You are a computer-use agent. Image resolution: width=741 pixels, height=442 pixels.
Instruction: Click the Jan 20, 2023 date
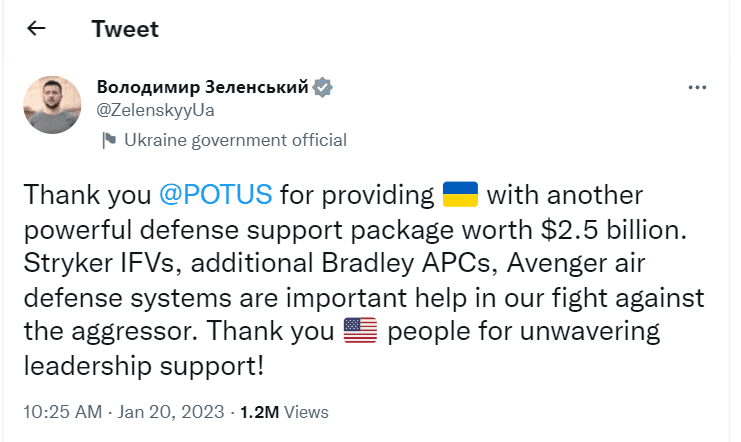point(172,411)
